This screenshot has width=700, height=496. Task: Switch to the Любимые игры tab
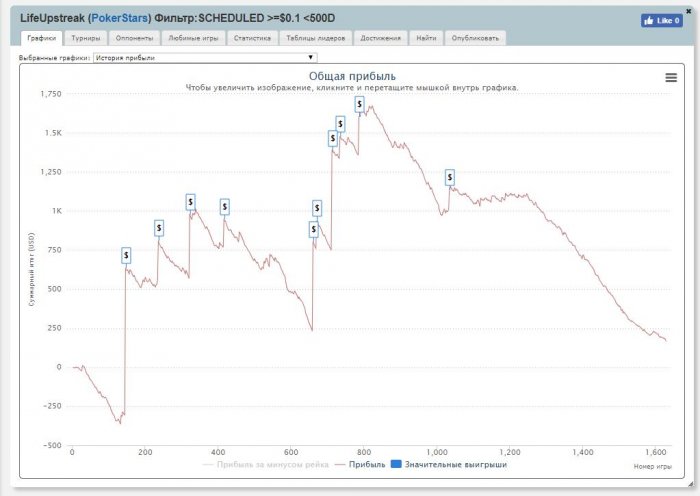pyautogui.click(x=193, y=38)
